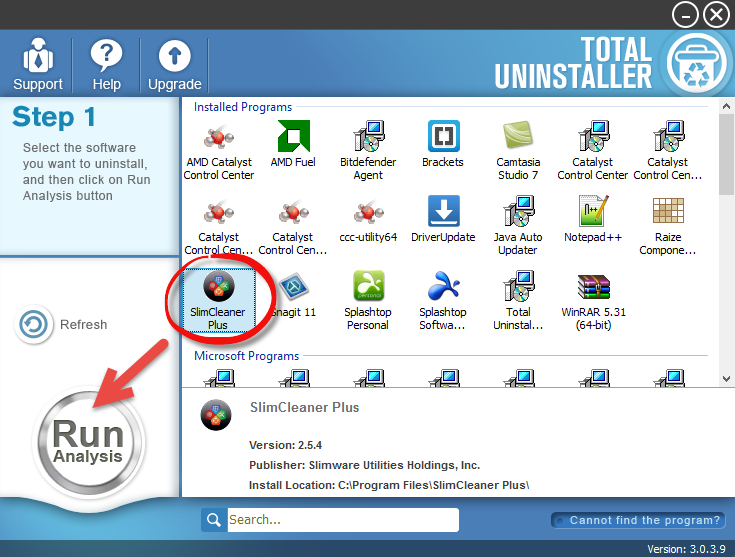
Task: Click the Total Uninstaller recycle bin logo
Action: pos(697,64)
